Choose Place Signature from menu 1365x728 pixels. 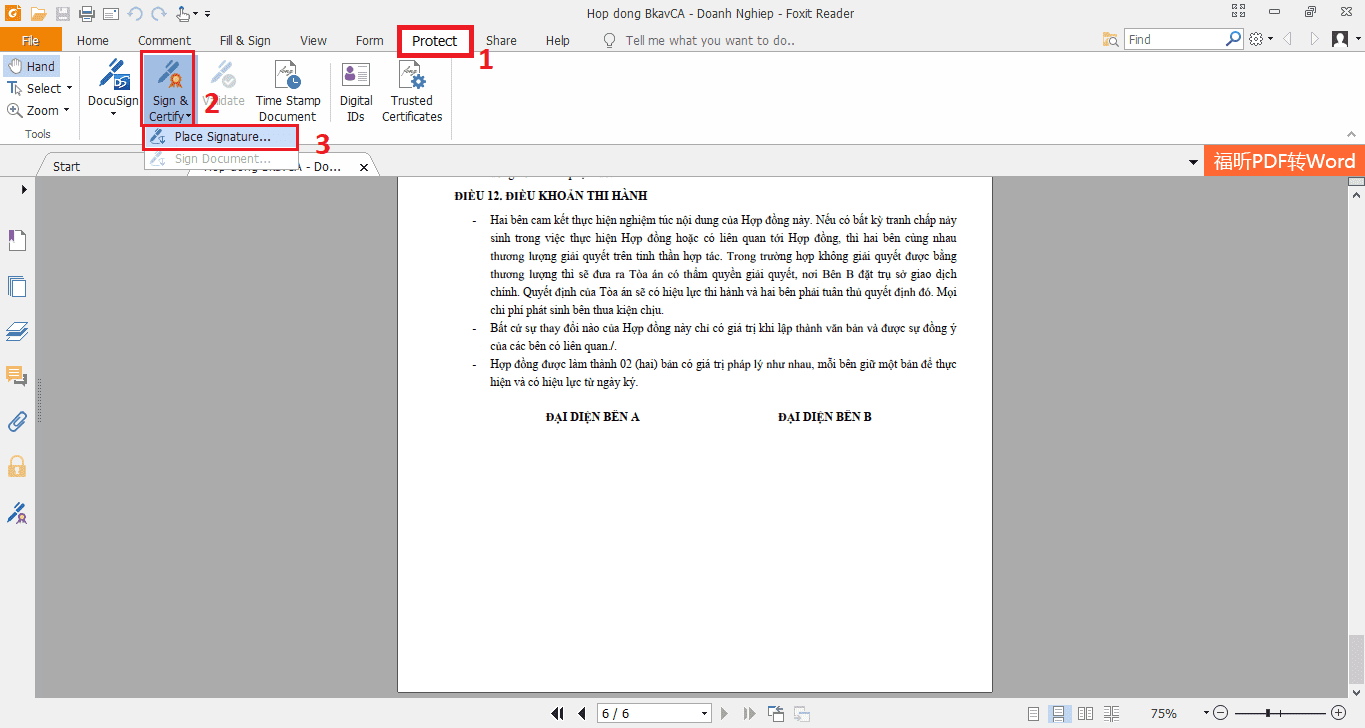pyautogui.click(x=221, y=137)
